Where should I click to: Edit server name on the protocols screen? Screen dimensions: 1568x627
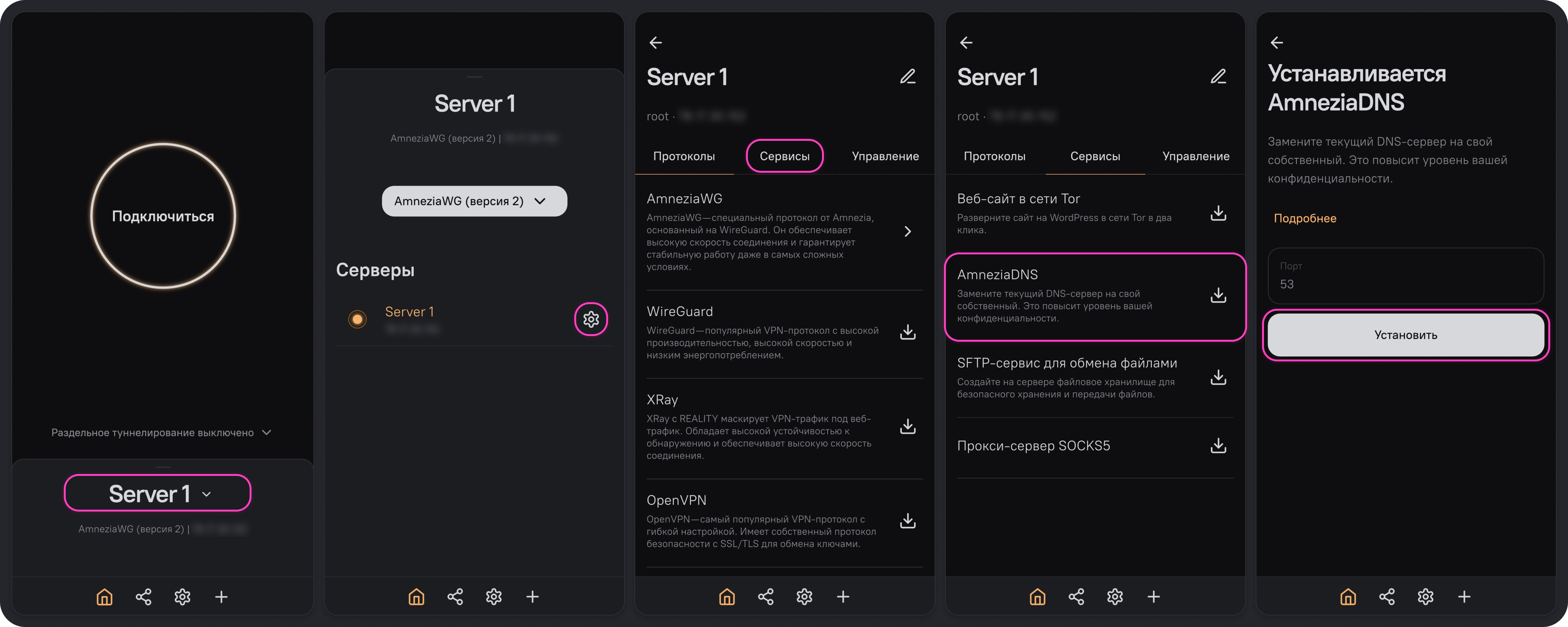click(x=908, y=77)
